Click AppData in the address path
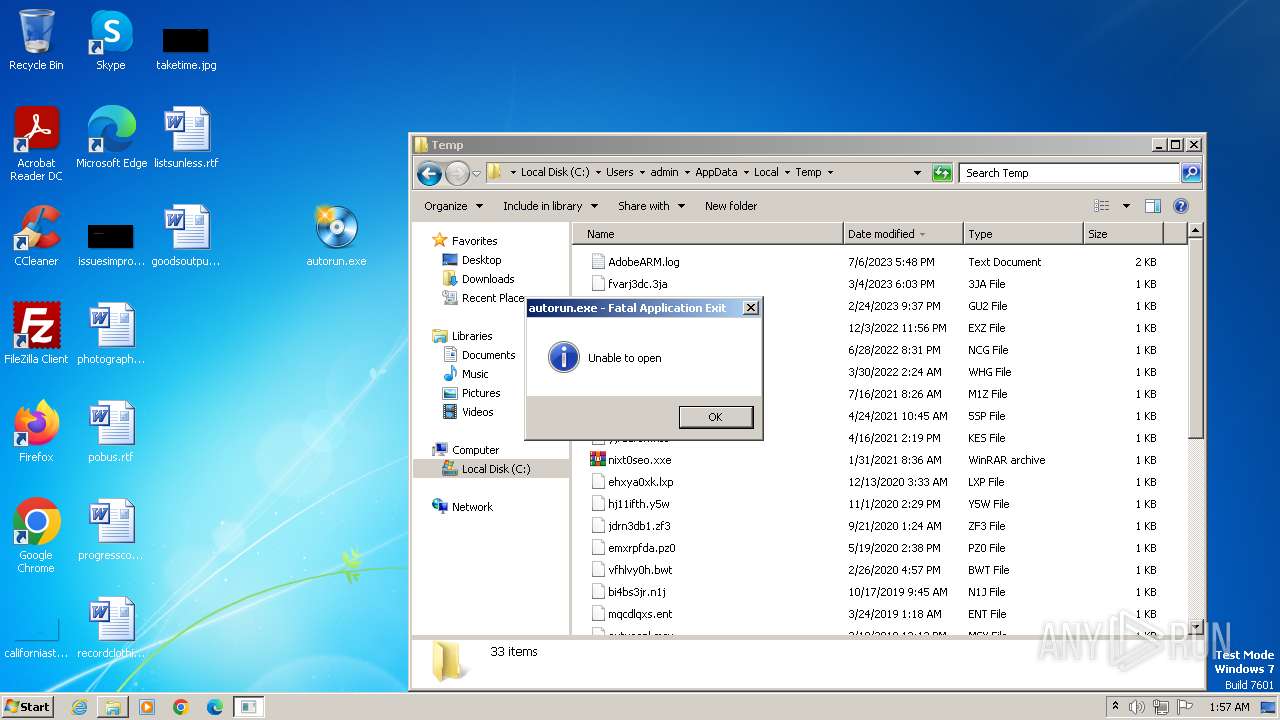 716,172
